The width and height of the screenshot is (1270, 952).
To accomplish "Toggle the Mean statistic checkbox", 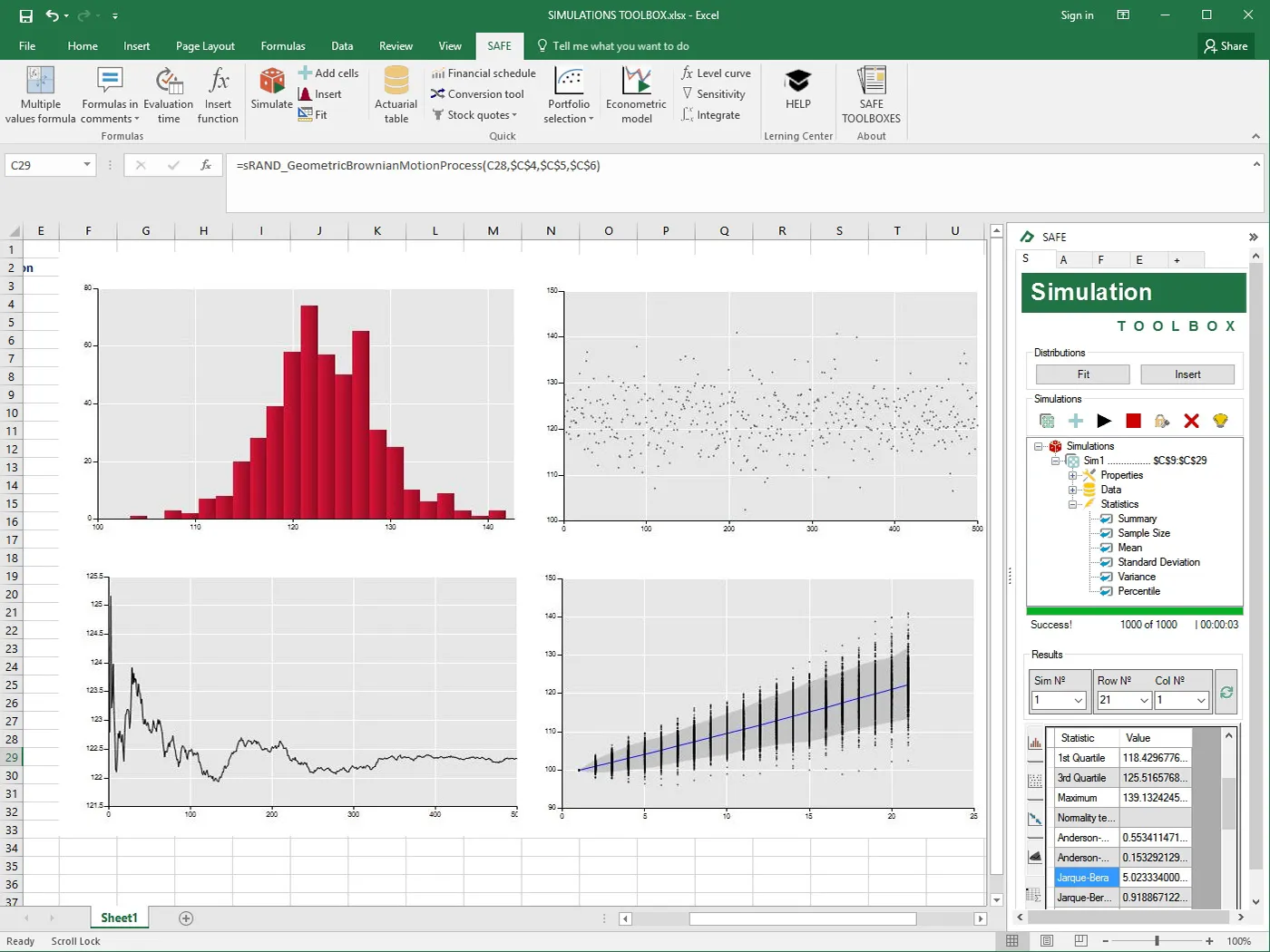I will tap(1104, 548).
